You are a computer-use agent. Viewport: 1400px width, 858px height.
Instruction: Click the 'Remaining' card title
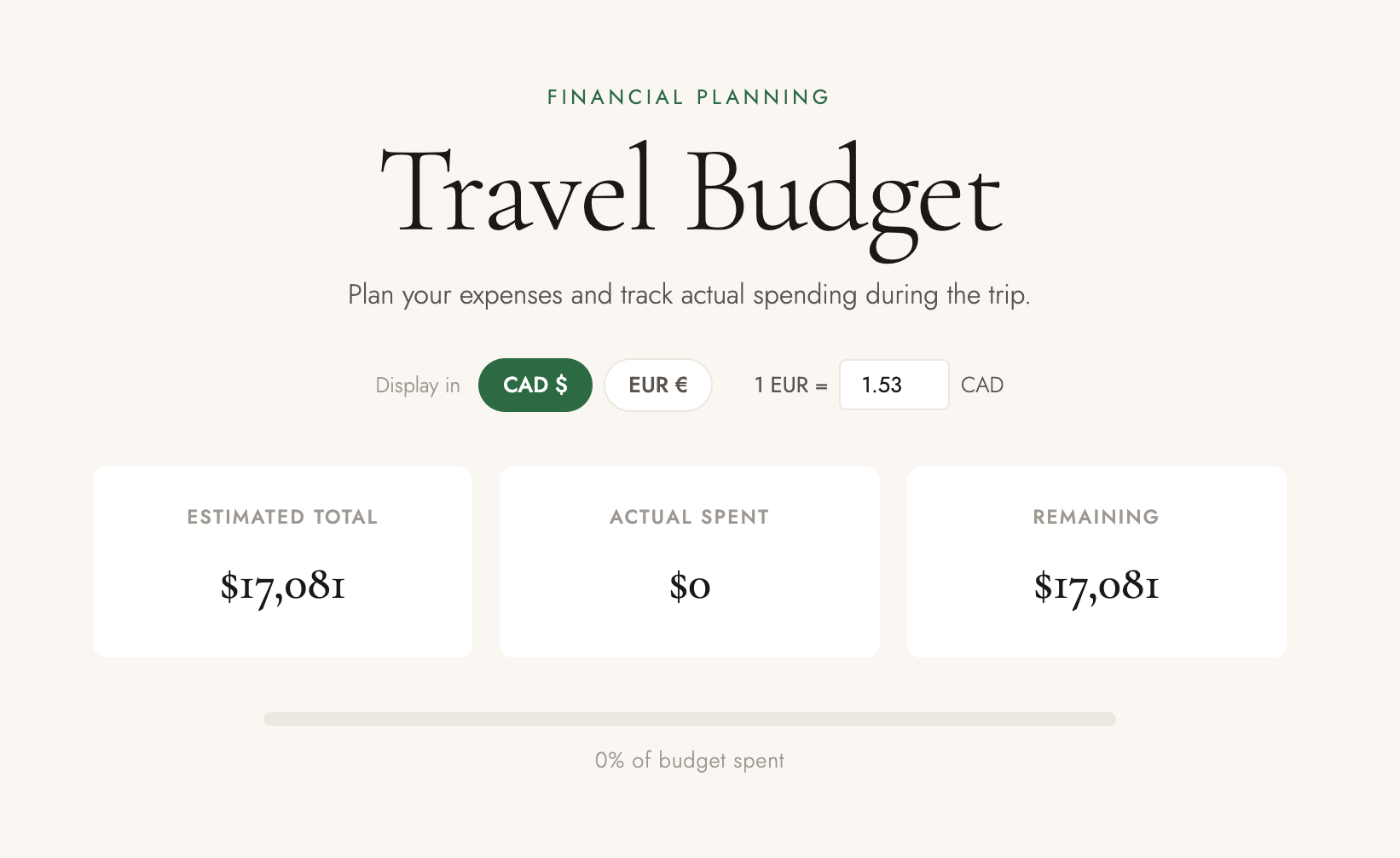[1096, 517]
